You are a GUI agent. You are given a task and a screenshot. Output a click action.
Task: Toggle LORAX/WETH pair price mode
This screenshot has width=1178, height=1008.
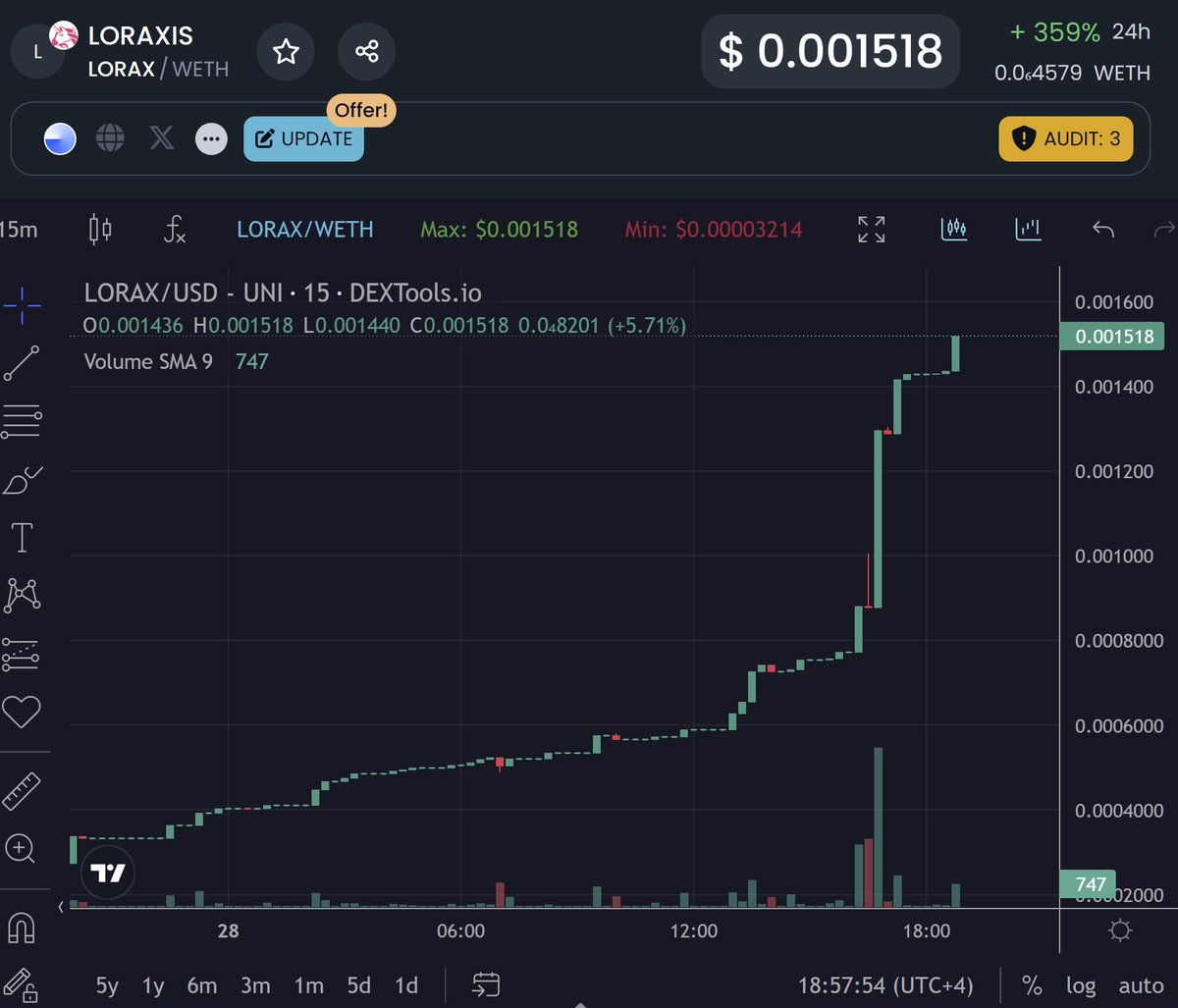coord(305,230)
